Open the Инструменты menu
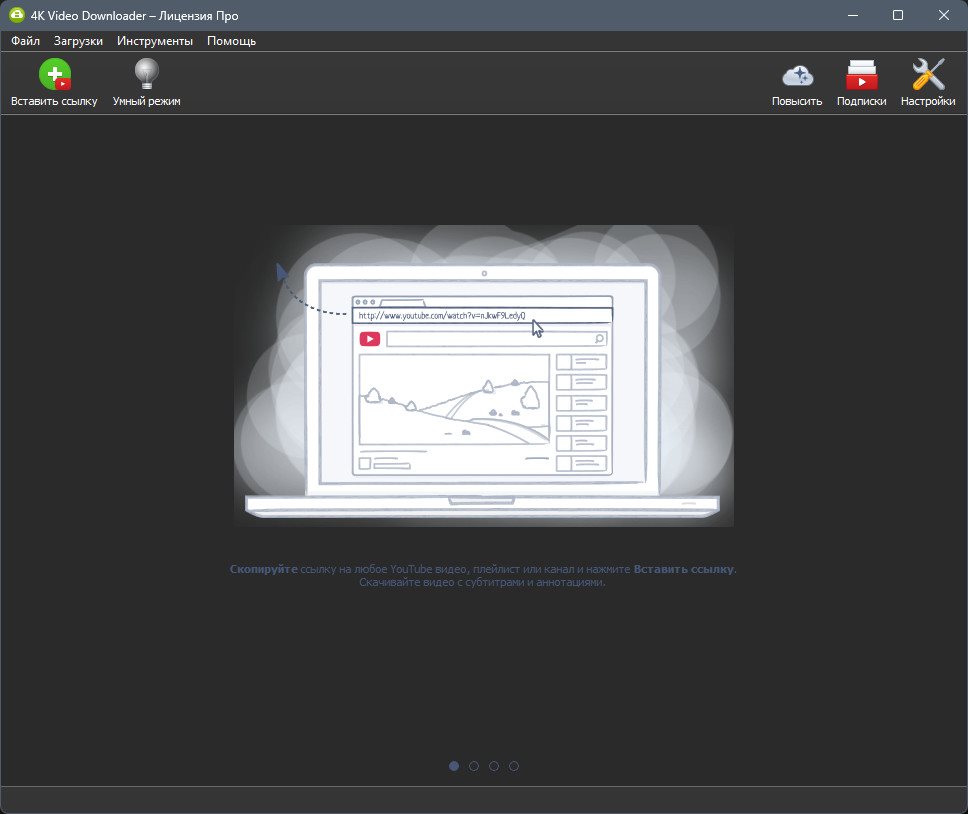 [155, 41]
